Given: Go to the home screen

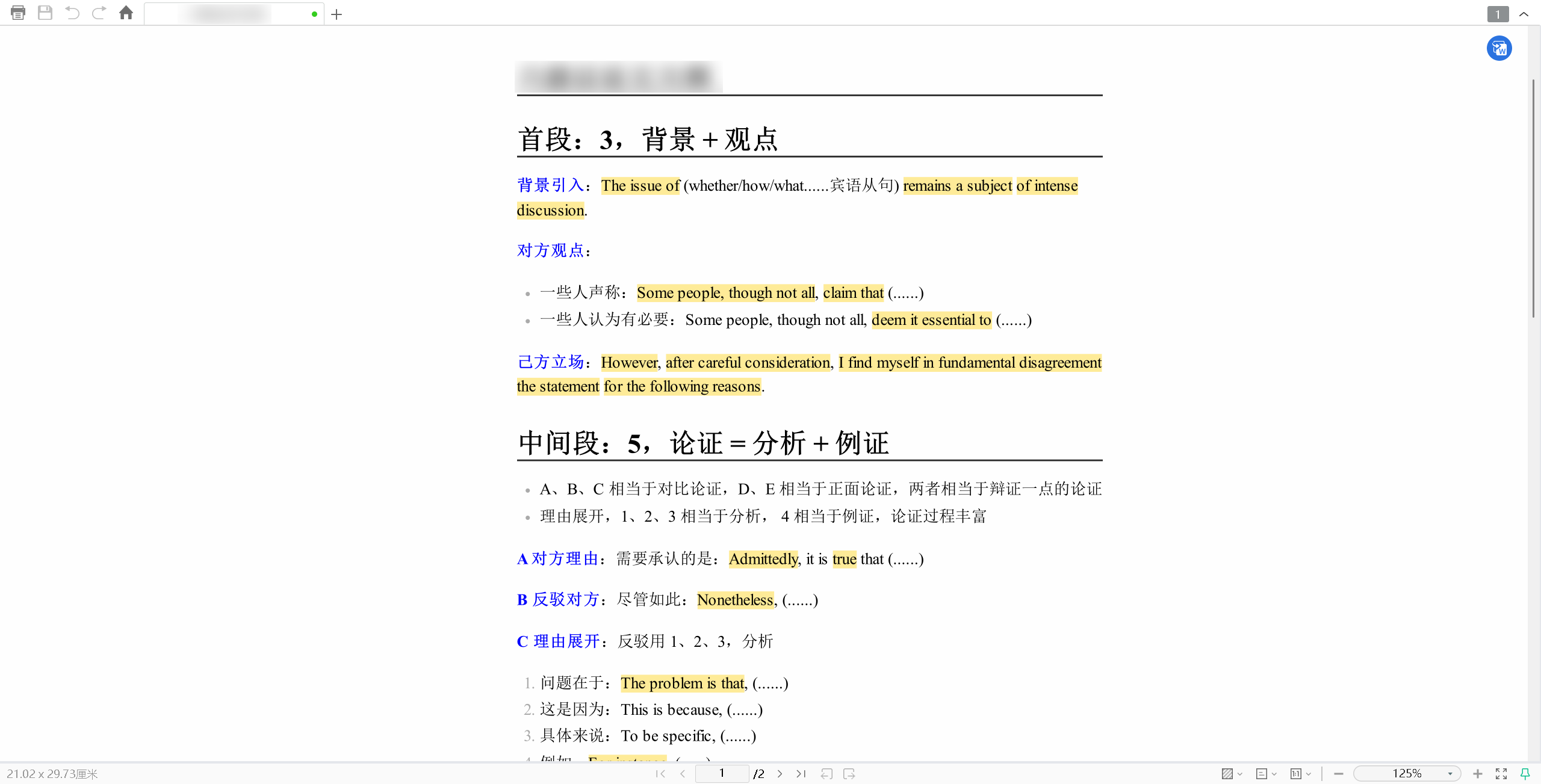Looking at the screenshot, I should click(126, 13).
